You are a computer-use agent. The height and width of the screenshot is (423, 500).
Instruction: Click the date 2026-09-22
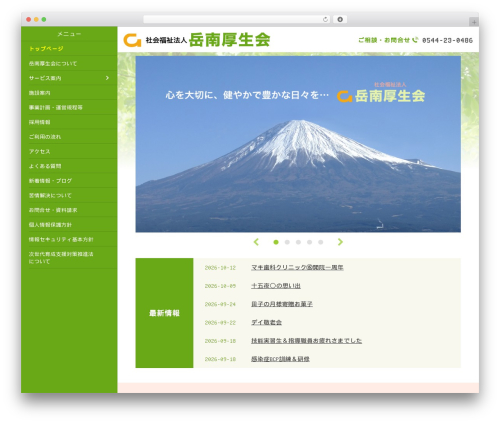(220, 323)
